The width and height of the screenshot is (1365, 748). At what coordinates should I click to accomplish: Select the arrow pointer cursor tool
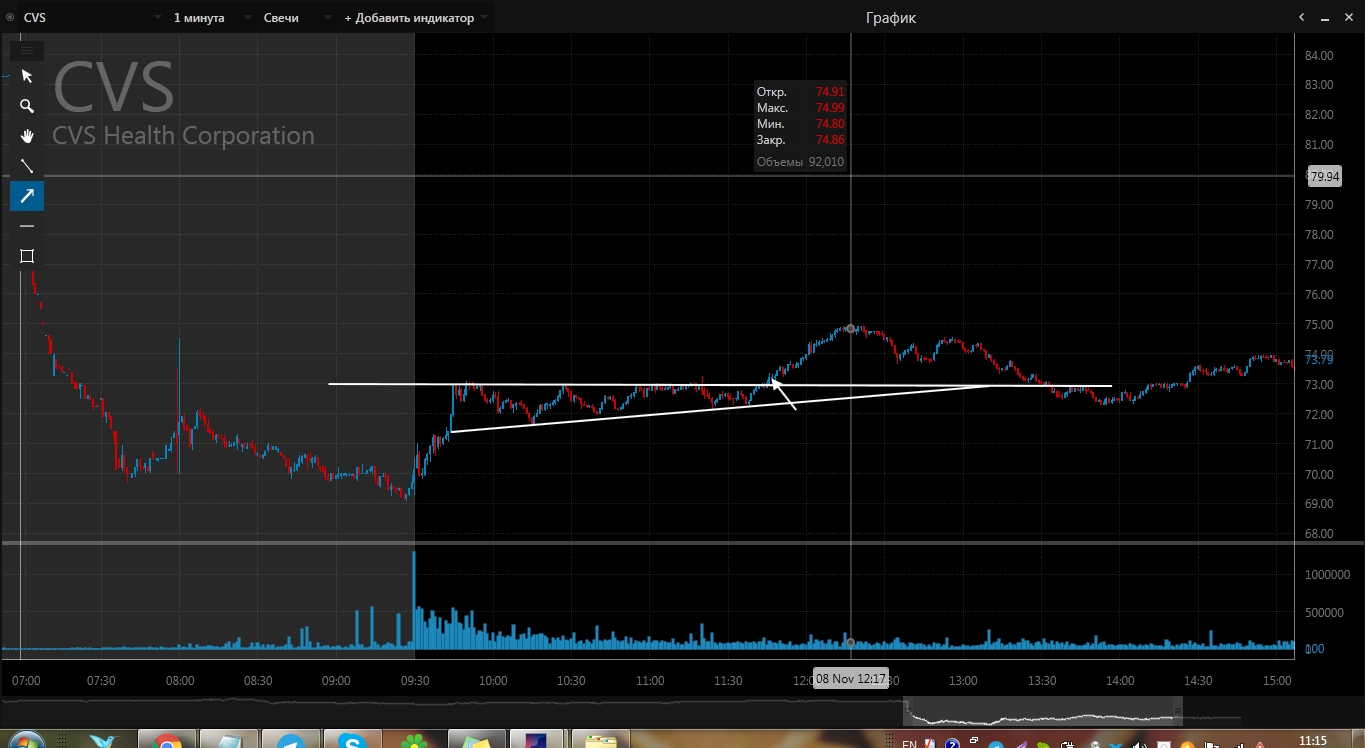pyautogui.click(x=27, y=76)
